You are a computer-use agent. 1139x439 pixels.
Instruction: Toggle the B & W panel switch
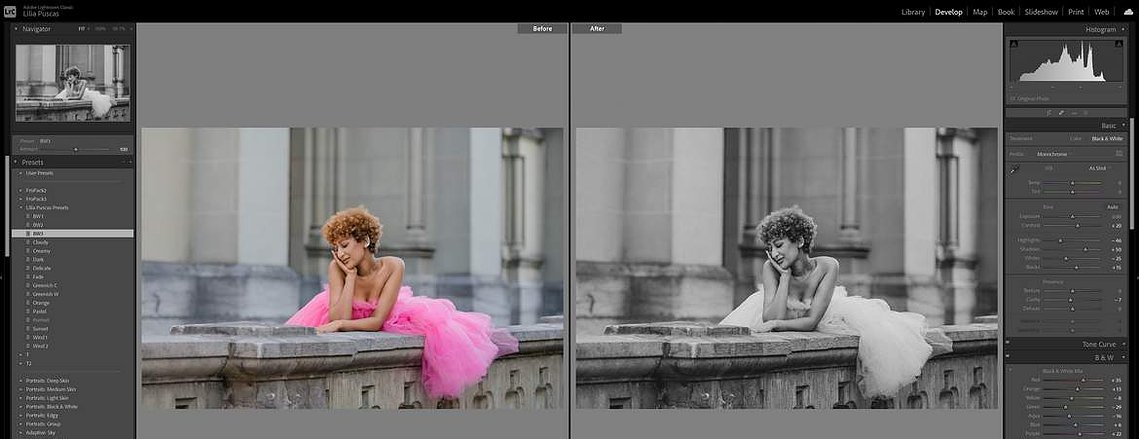pyautogui.click(x=1008, y=358)
